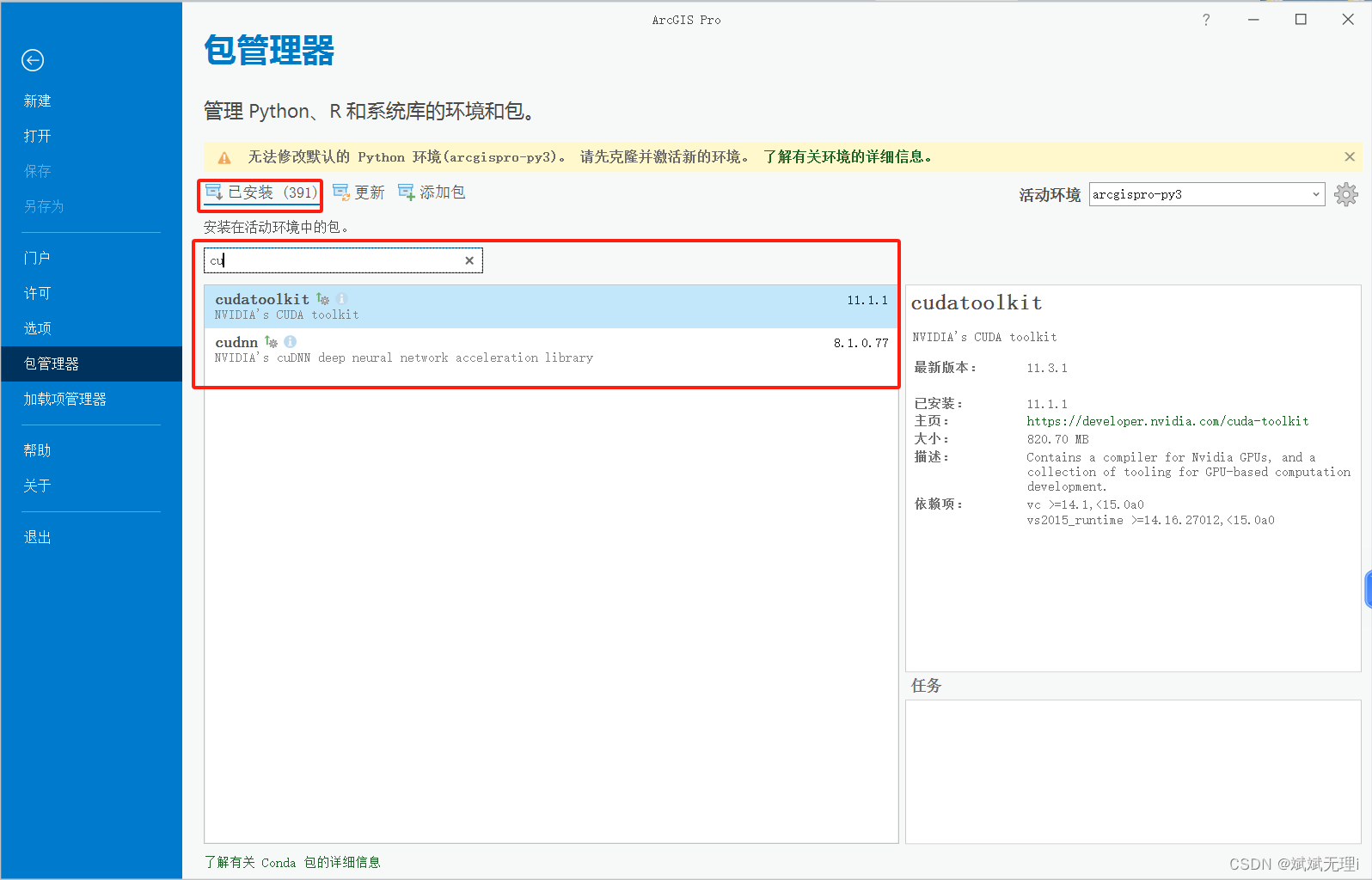1372x880 pixels.
Task: Click cudatoolkit update-available icon
Action: (323, 299)
